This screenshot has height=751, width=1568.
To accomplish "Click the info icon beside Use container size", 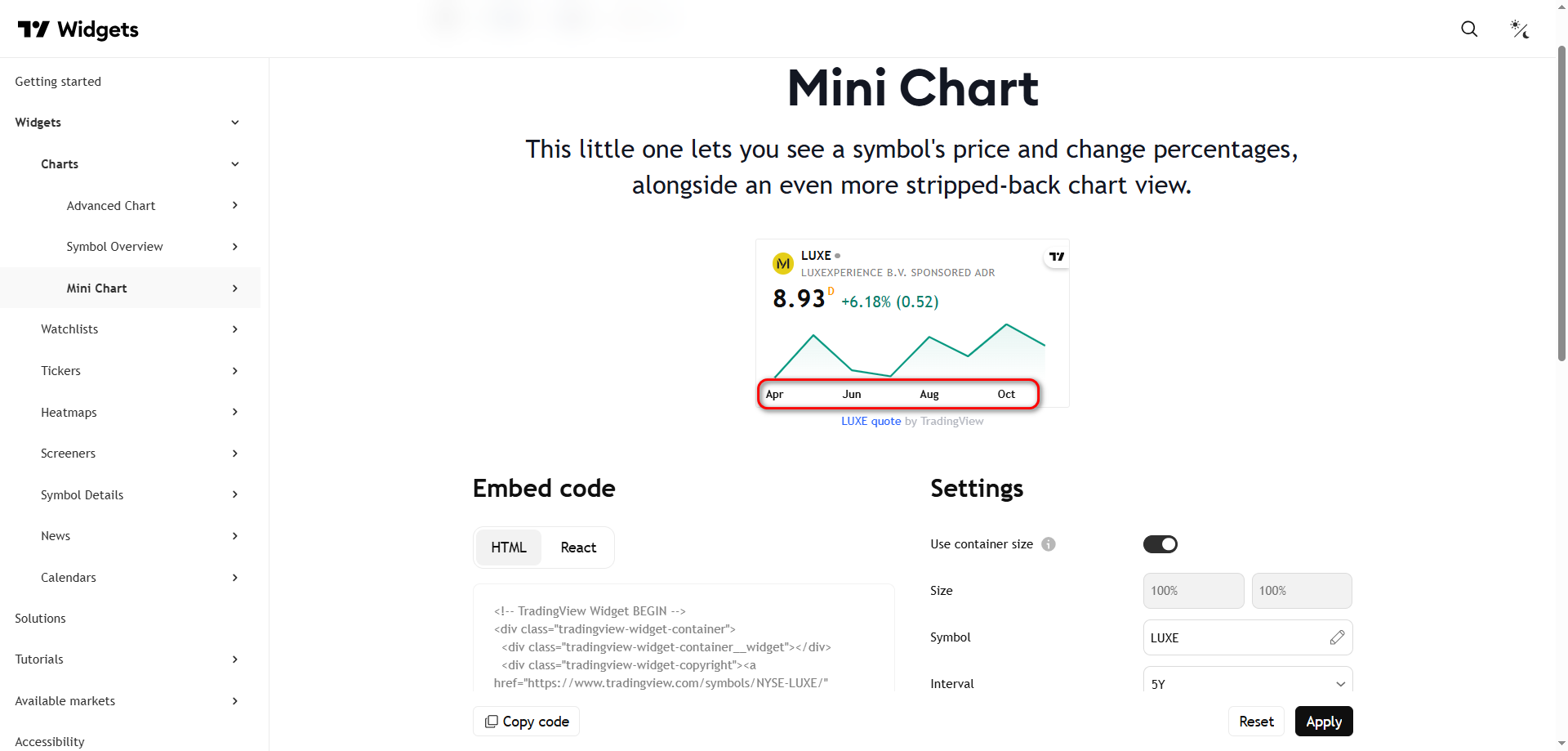I will 1049,544.
